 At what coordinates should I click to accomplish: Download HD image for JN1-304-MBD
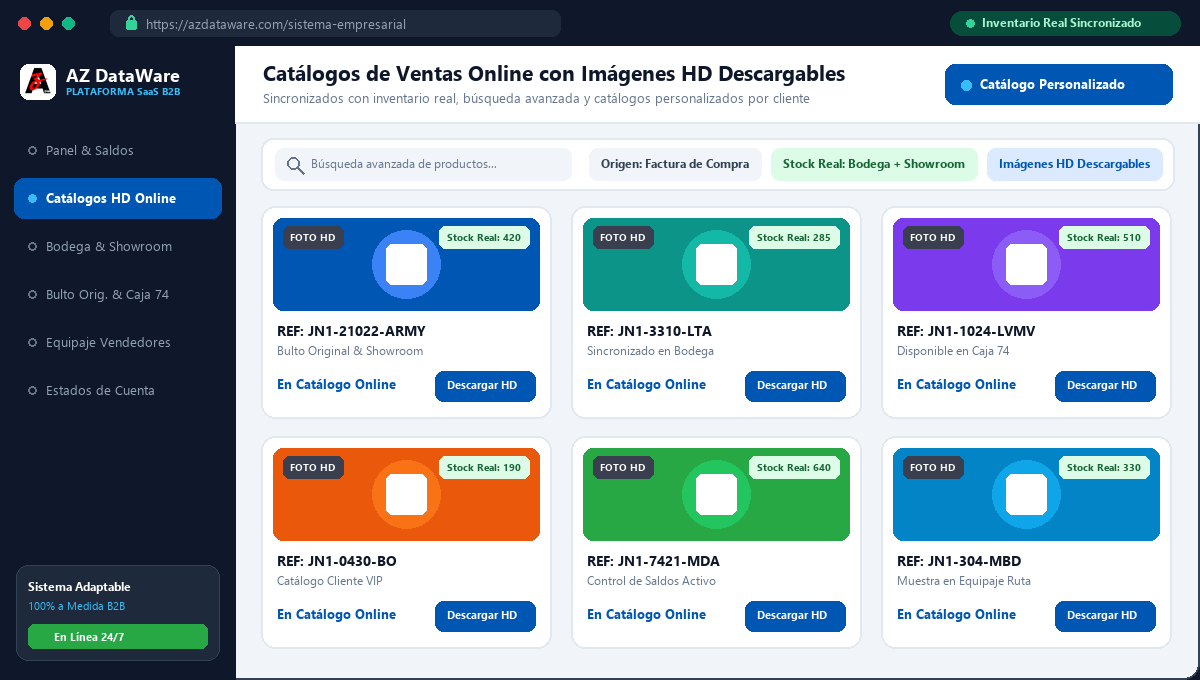pos(1105,616)
